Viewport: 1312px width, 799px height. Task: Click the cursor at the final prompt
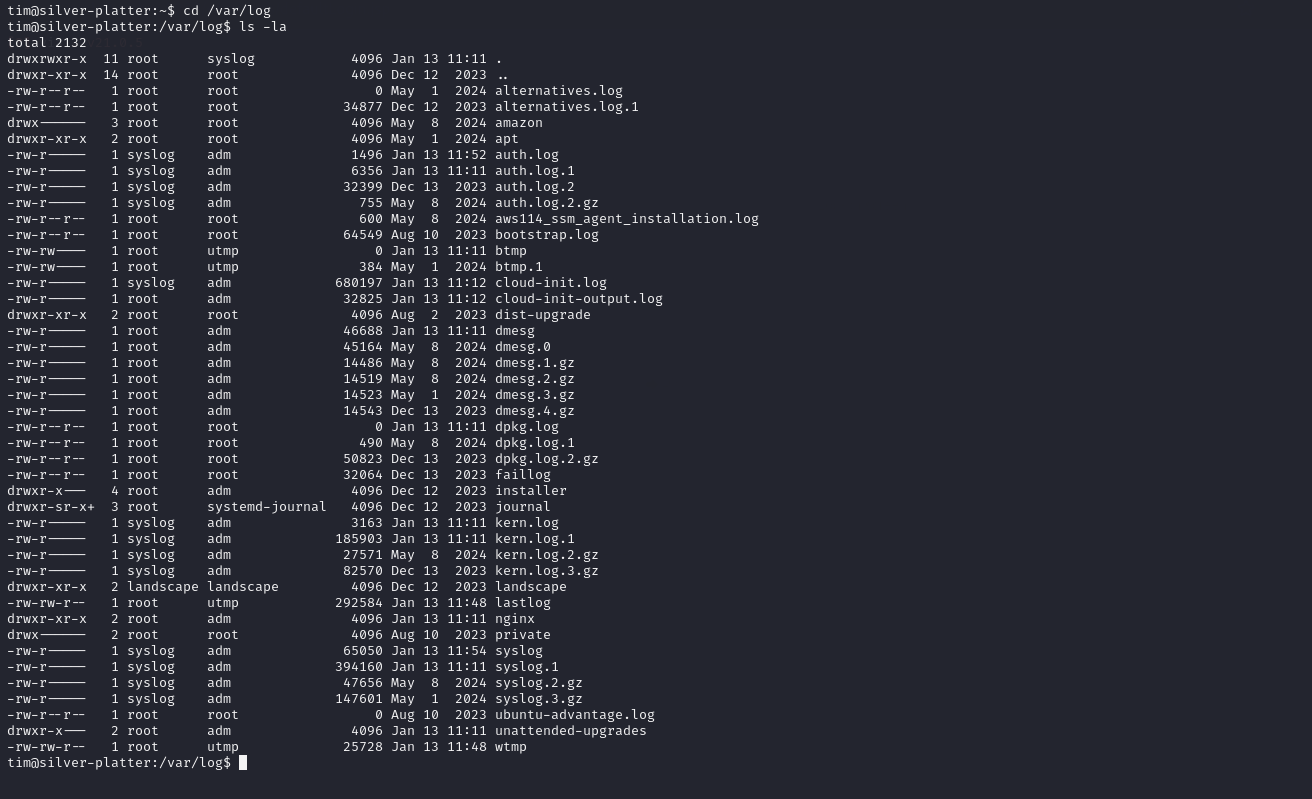243,763
